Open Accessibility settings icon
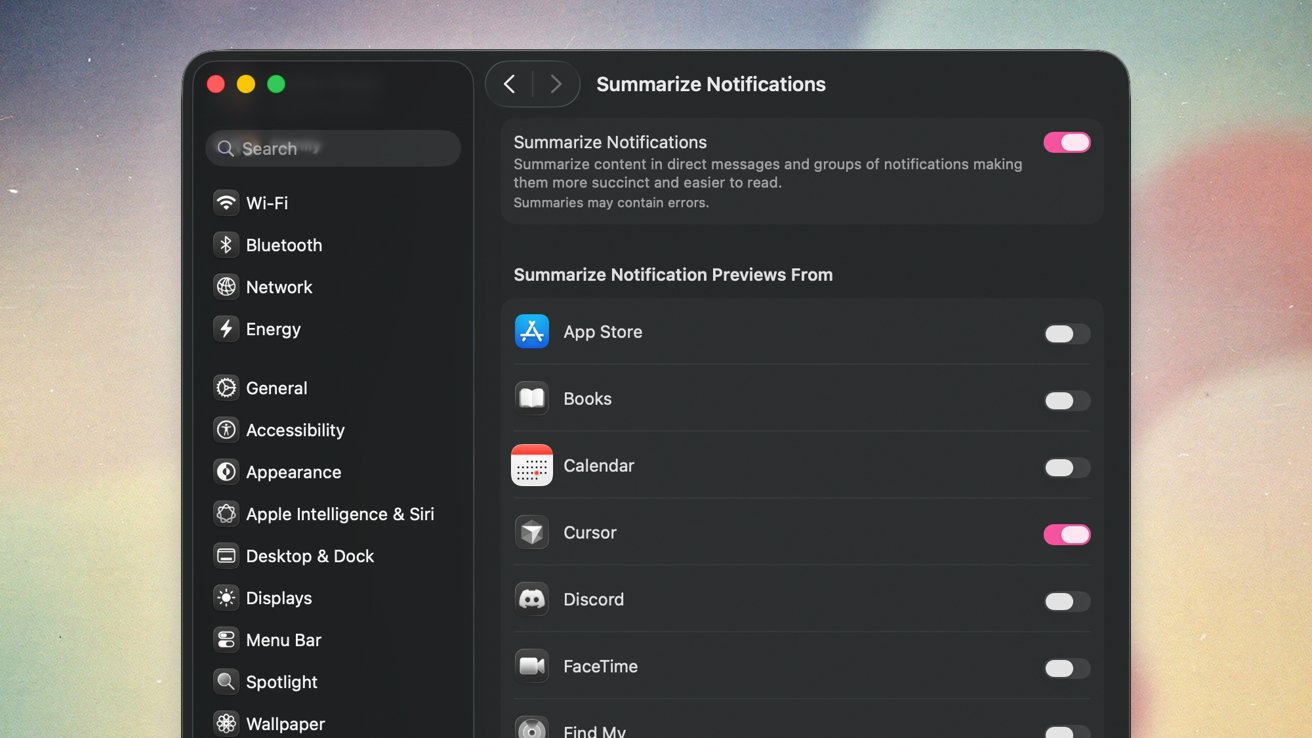 [x=226, y=430]
